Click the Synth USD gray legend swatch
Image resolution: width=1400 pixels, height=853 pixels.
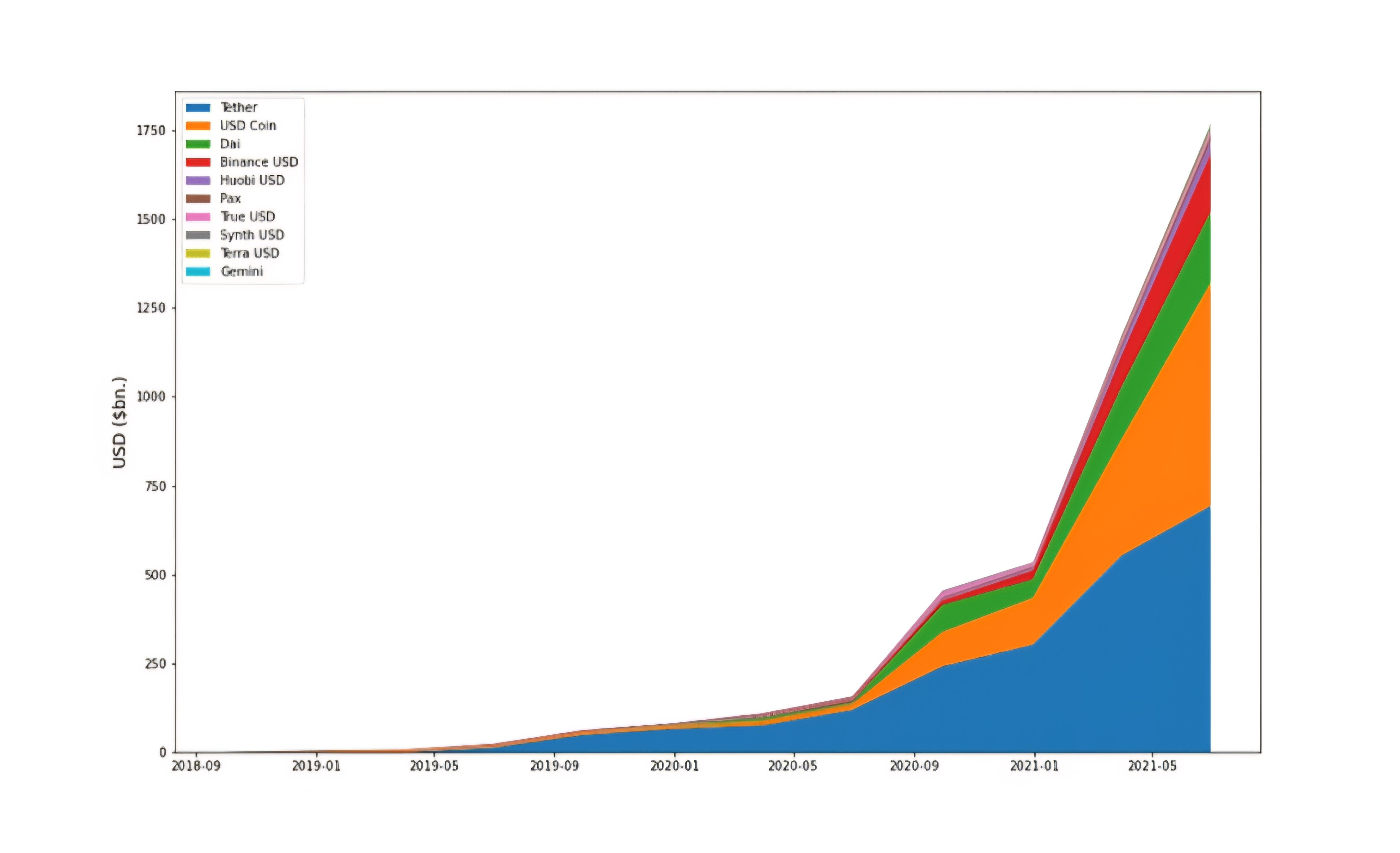click(198, 235)
